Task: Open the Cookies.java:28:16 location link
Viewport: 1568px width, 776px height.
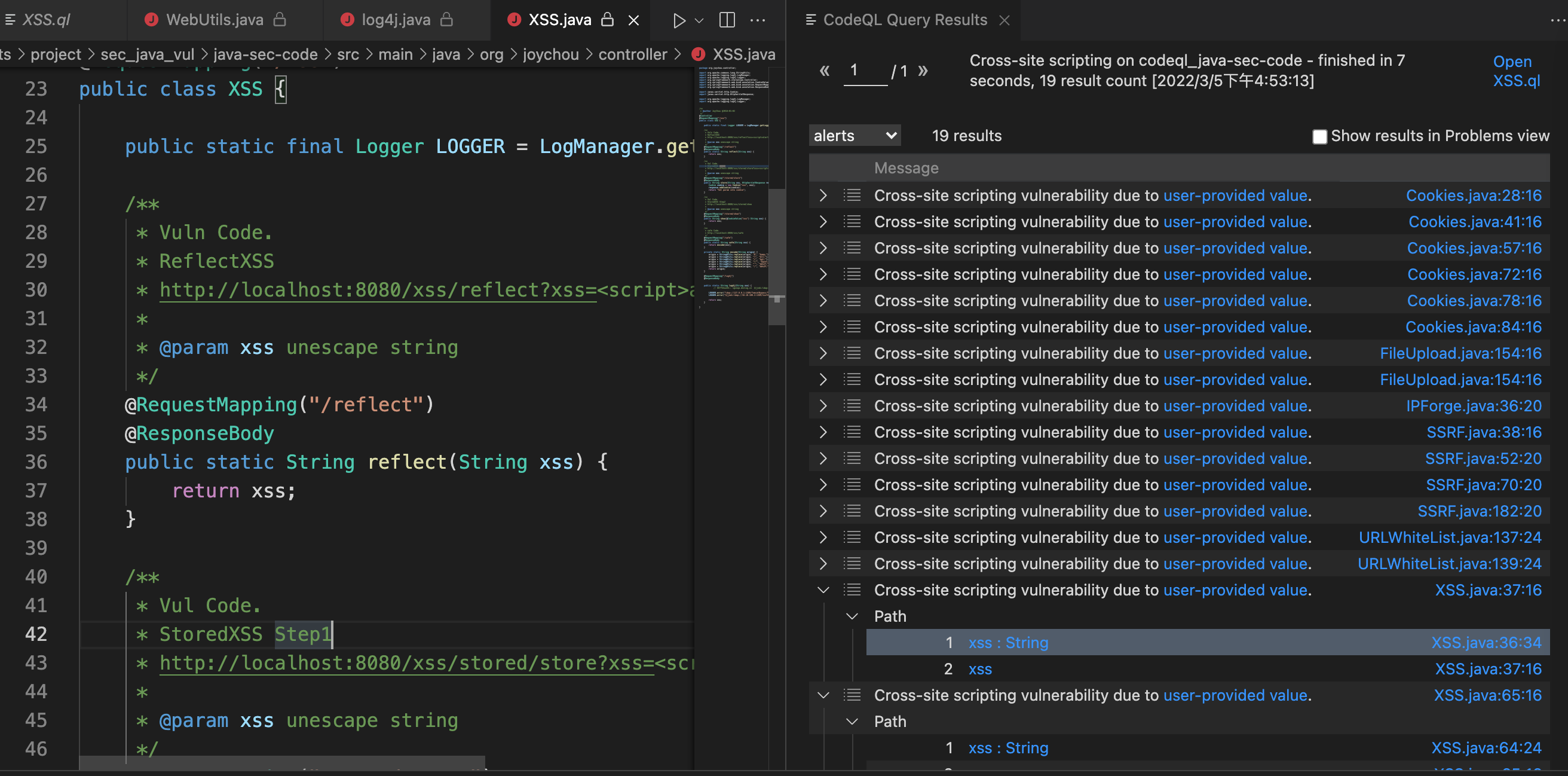Action: [x=1474, y=195]
